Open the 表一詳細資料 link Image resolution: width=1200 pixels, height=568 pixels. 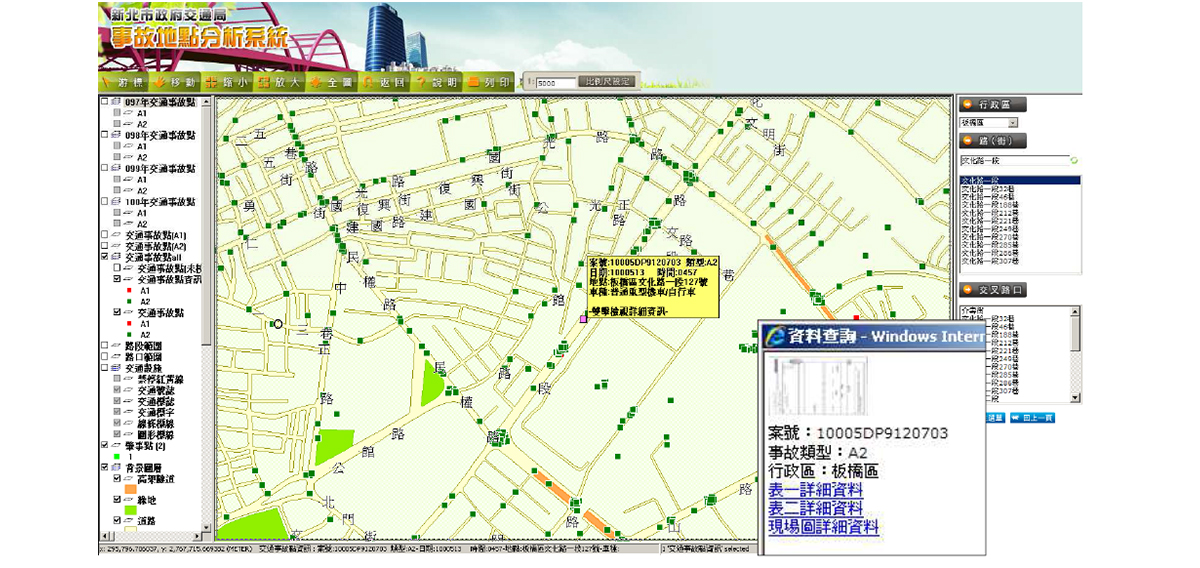click(x=815, y=490)
